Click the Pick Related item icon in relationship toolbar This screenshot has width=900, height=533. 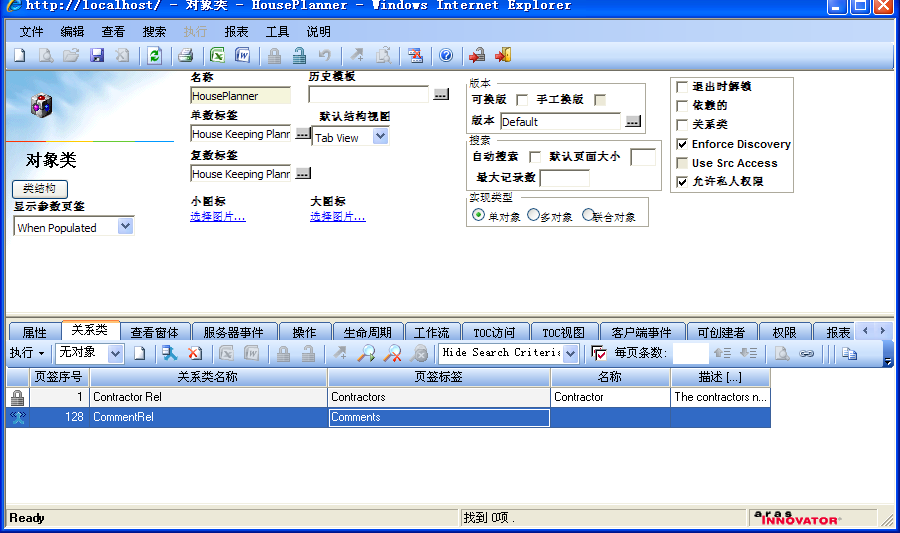coord(169,353)
